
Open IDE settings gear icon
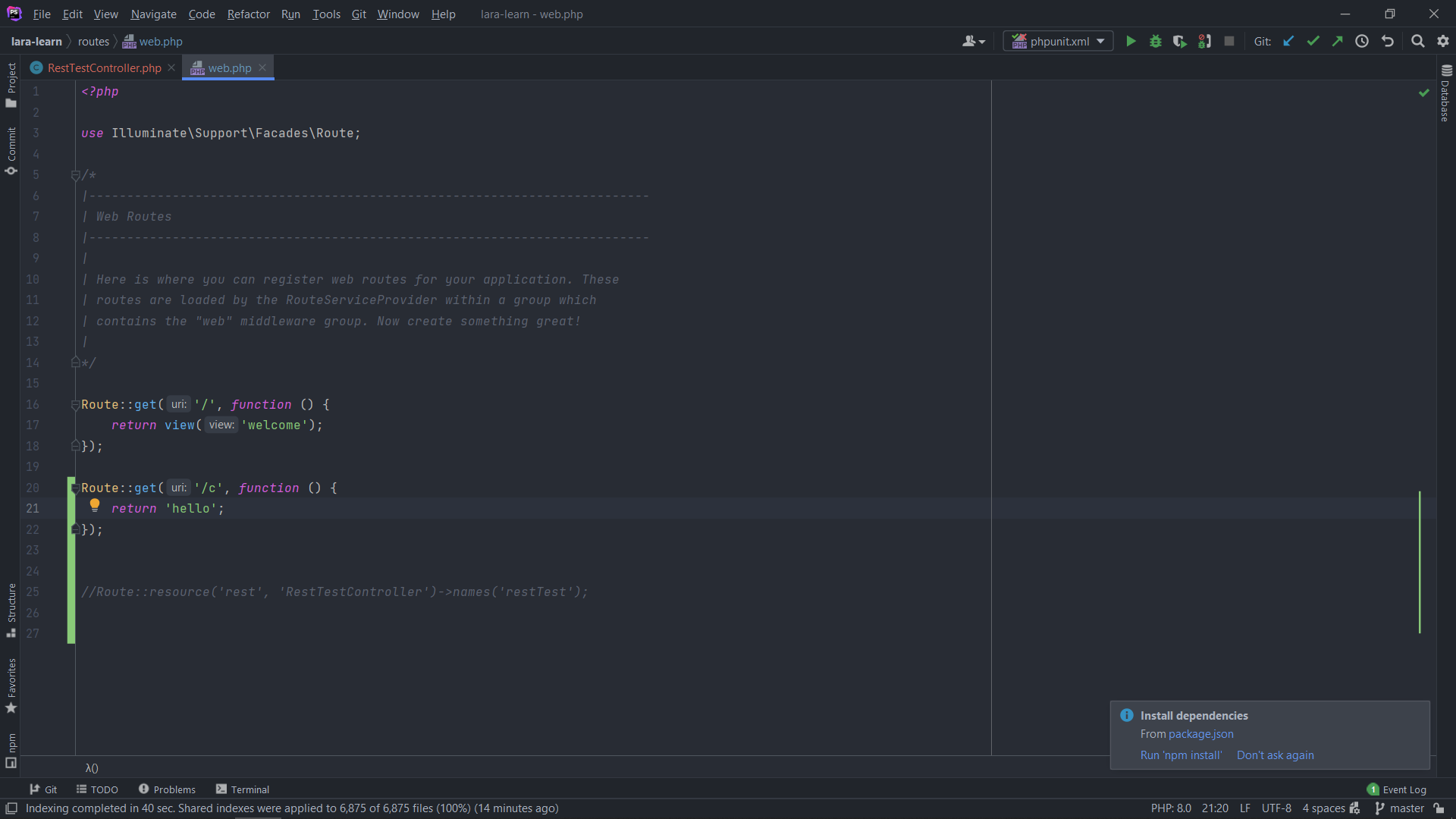click(x=1443, y=41)
